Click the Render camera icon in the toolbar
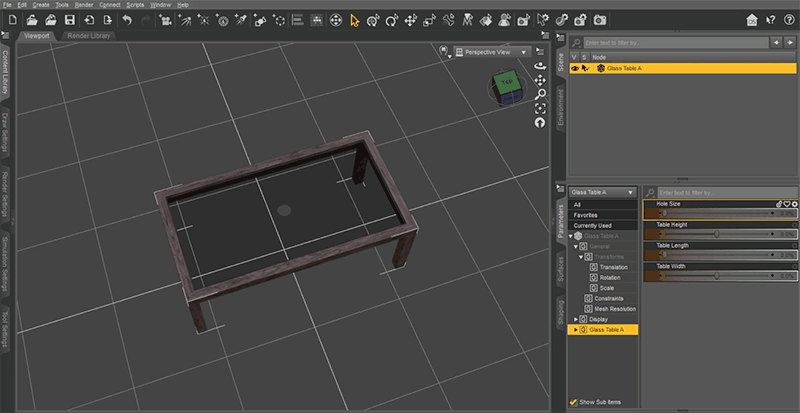The image size is (800, 413). 600,20
